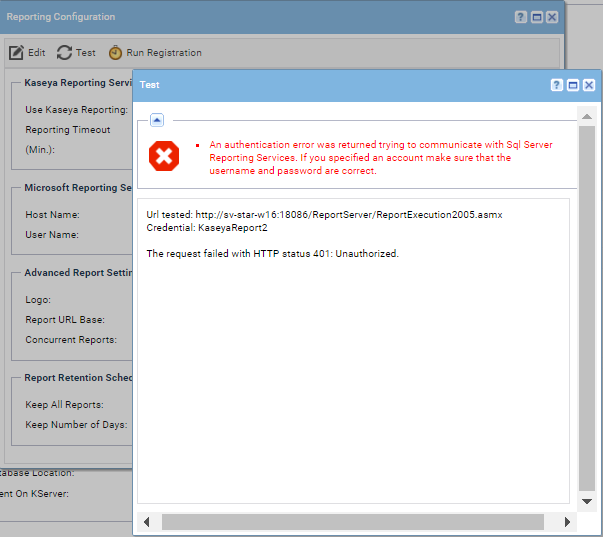Click the Report URL Base label

tap(65, 320)
